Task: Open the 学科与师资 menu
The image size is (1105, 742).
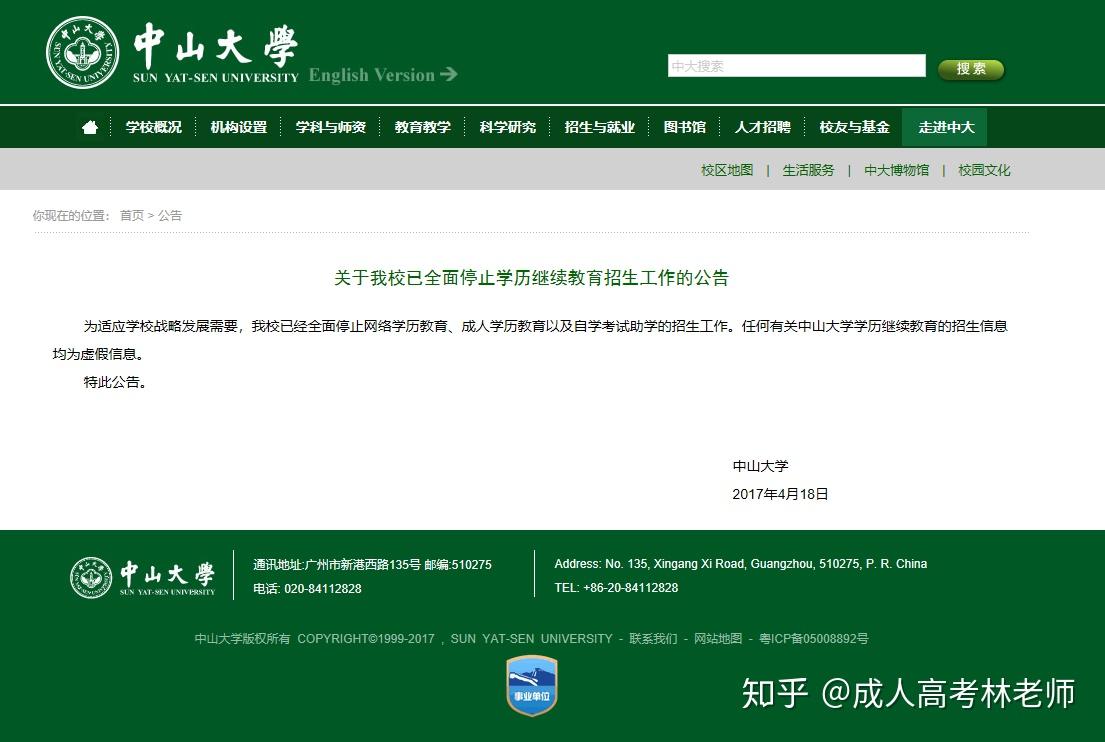Action: 331,128
